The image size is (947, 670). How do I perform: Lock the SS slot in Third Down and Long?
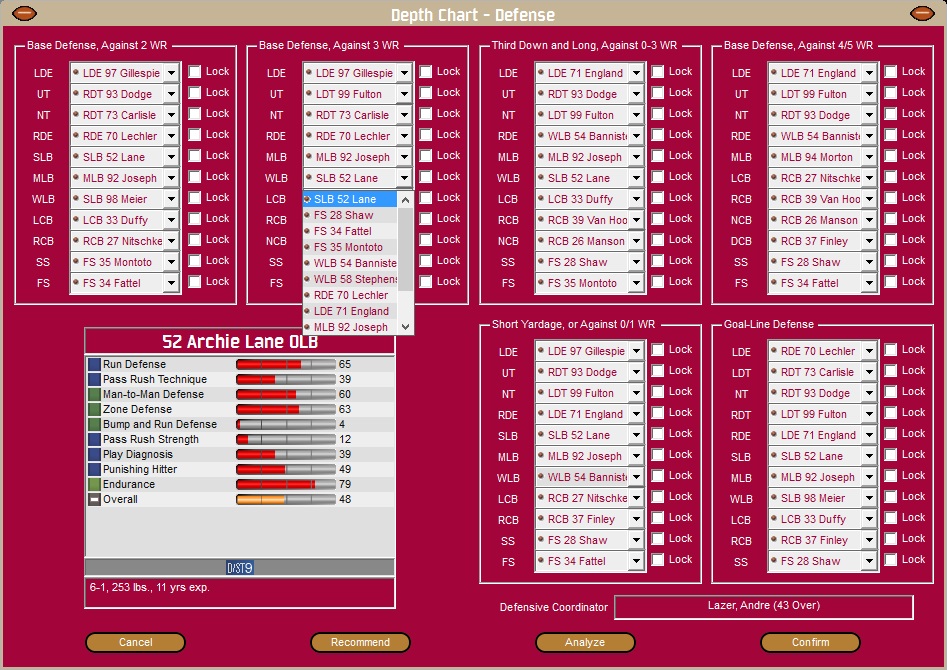coord(656,262)
